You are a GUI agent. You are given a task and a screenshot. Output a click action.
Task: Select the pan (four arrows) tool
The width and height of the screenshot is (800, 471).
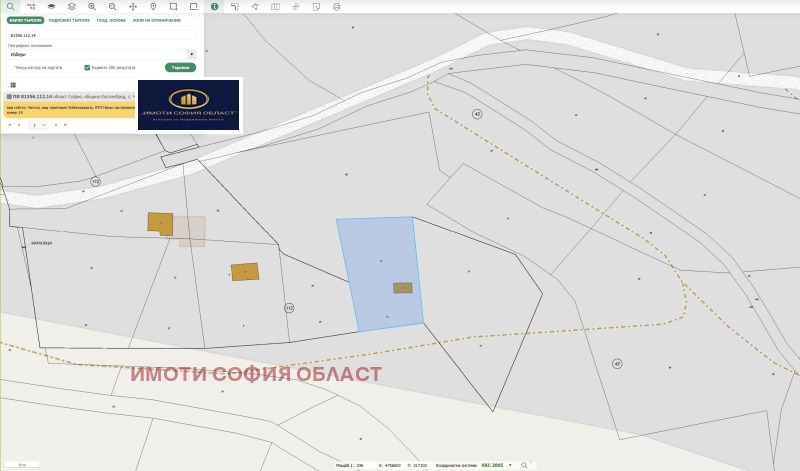[133, 7]
